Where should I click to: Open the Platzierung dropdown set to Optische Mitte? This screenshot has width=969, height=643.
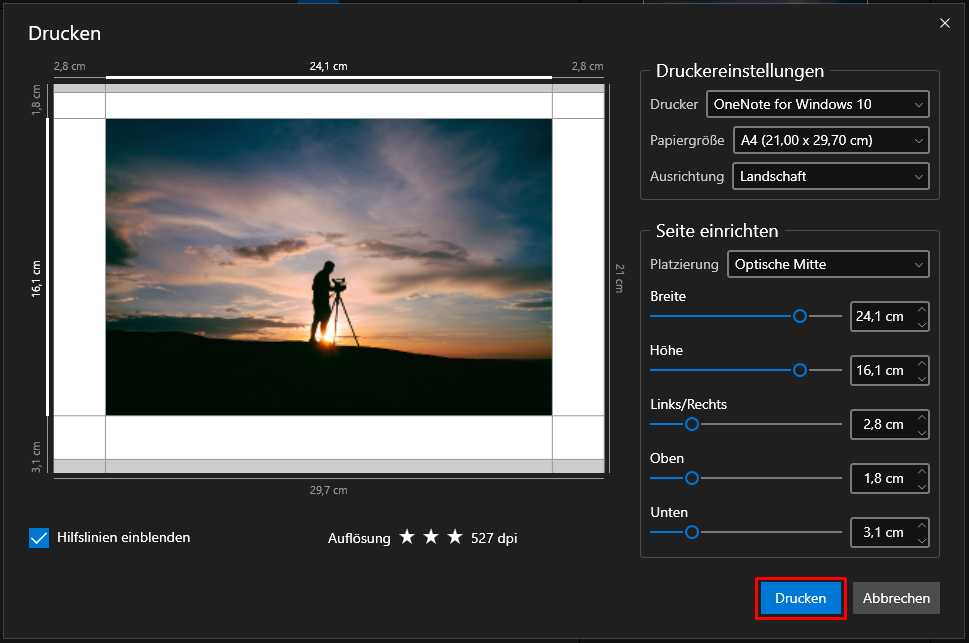coord(828,264)
